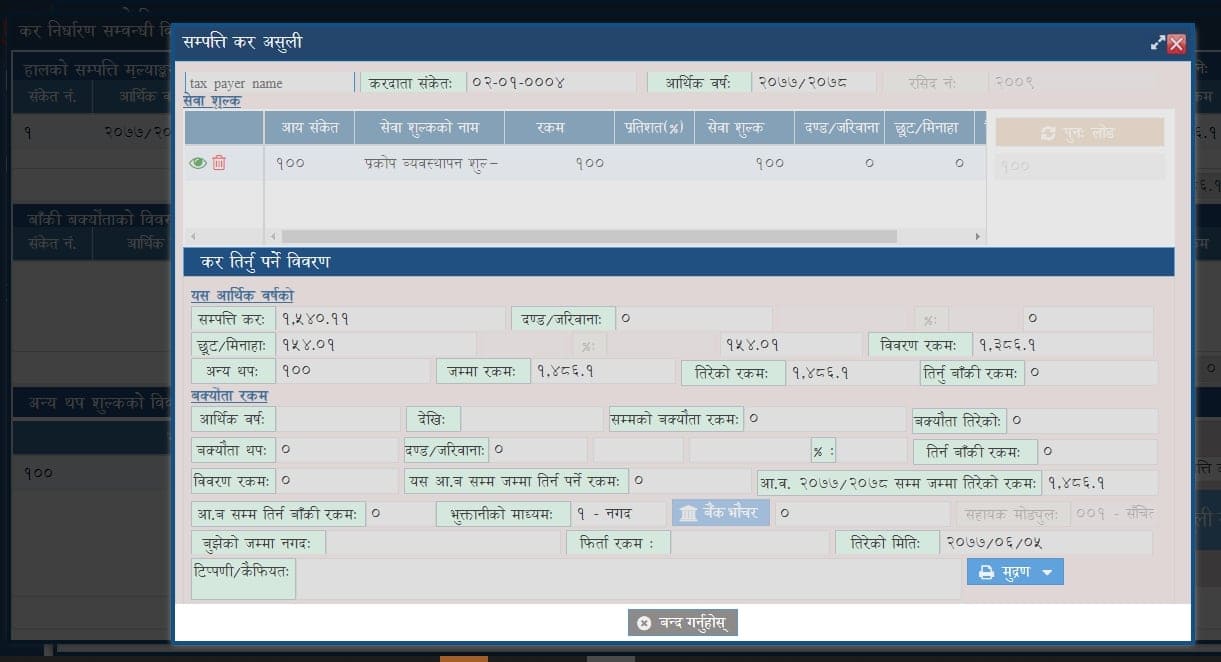Screen dimensions: 1221x662
Task: Delete the service charge row with trash icon
Action: click(219, 163)
